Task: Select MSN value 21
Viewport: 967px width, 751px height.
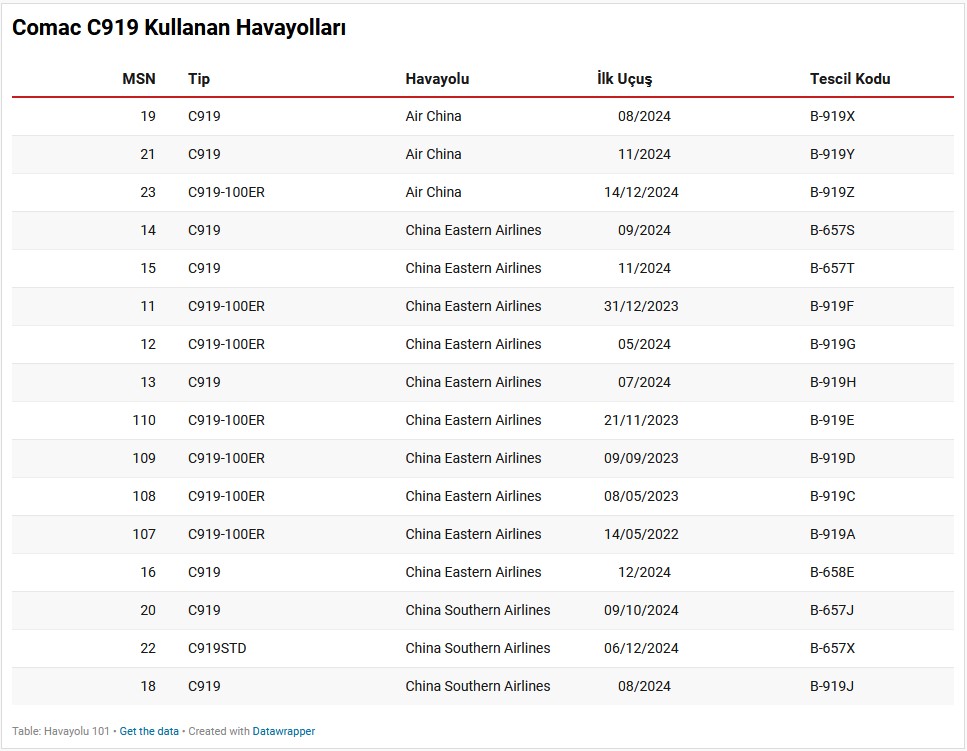Action: [x=148, y=154]
